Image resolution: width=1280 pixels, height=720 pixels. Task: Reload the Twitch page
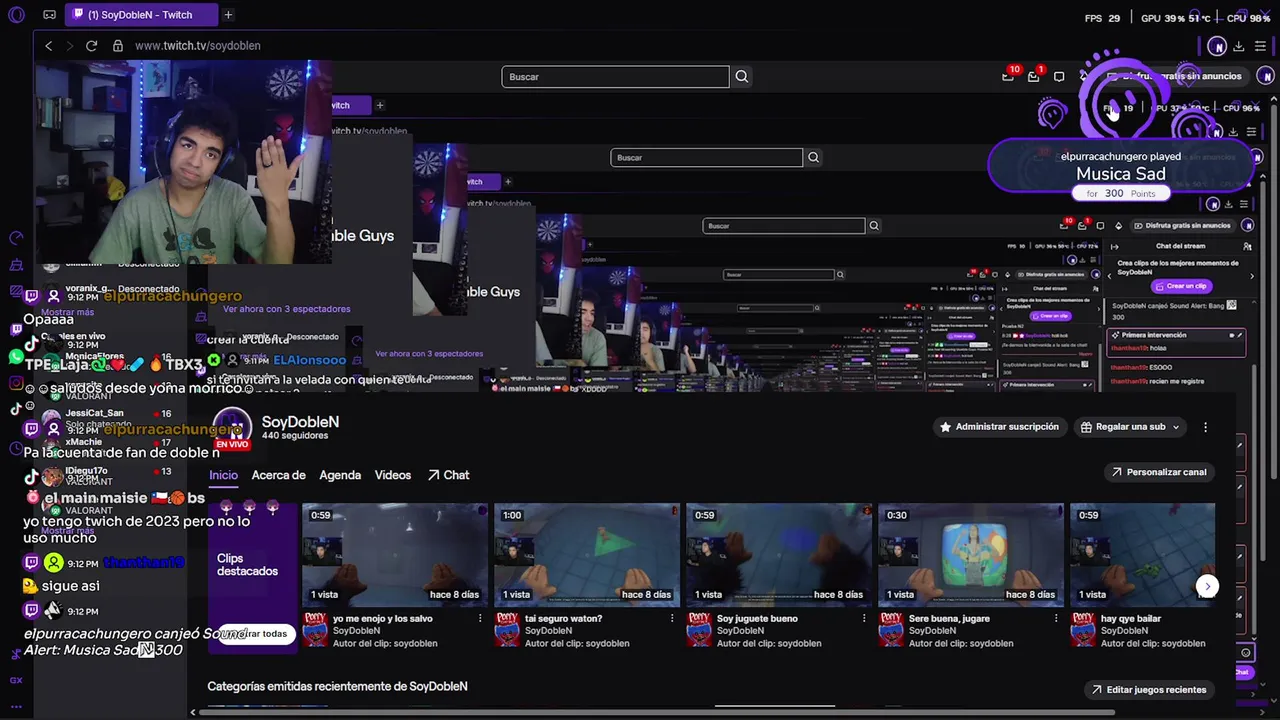91,46
